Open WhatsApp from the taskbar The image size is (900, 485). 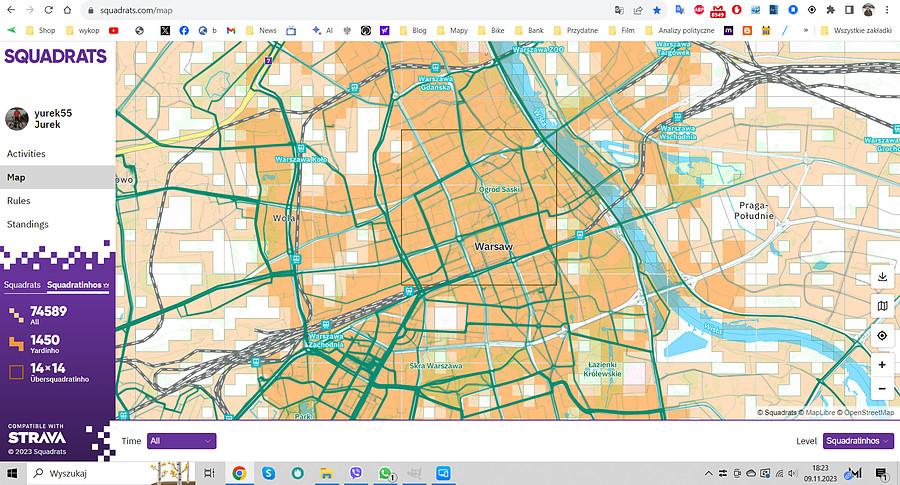pos(385,474)
